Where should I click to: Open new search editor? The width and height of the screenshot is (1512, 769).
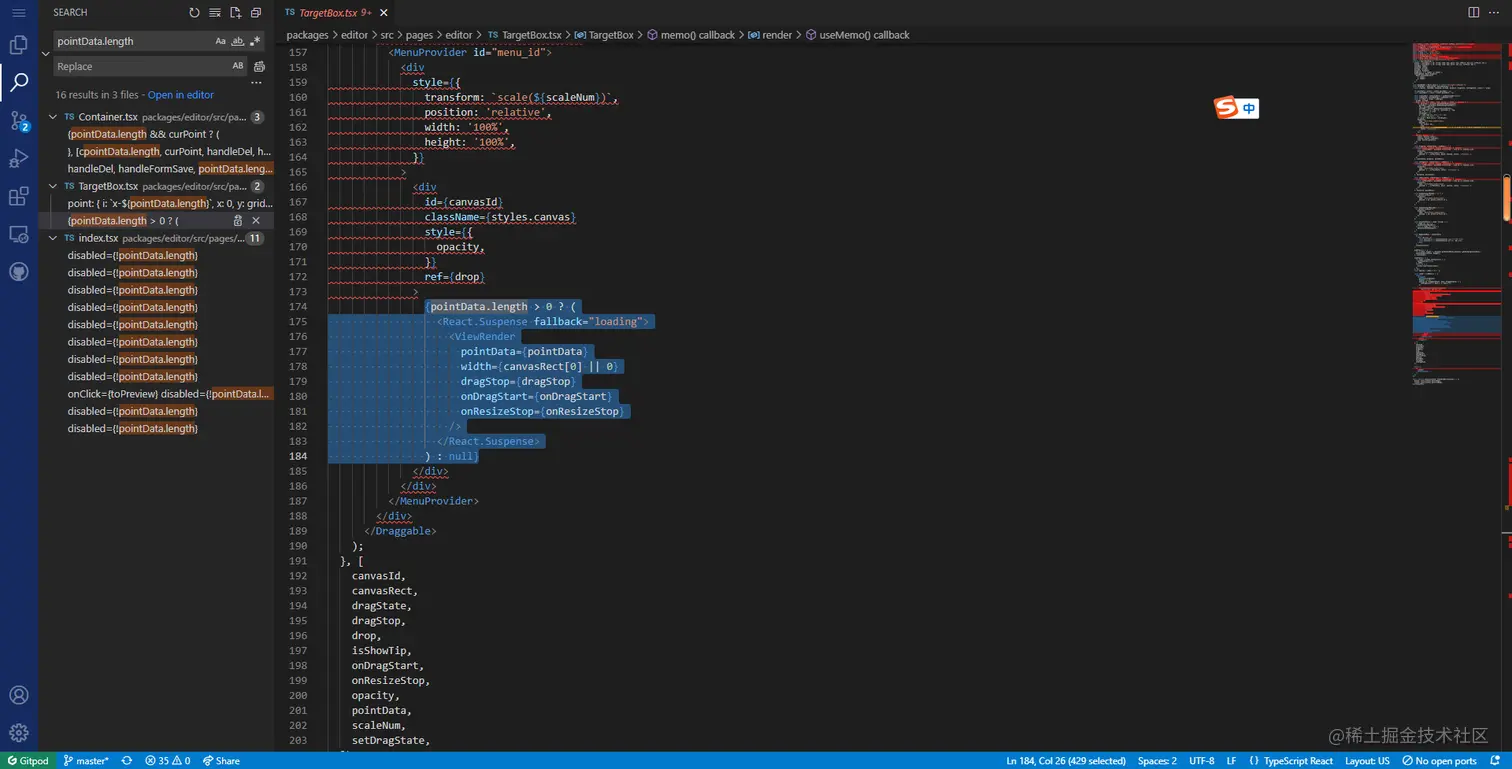pos(235,13)
